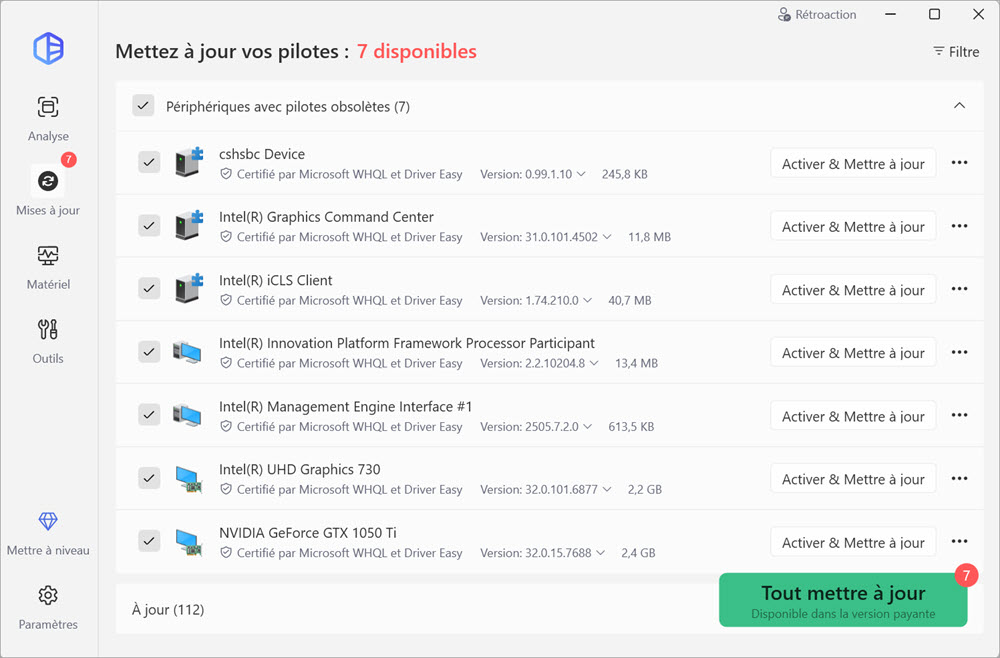Click the Intel UHD driver size "2,2 GB"
1000x658 pixels.
[645, 490]
